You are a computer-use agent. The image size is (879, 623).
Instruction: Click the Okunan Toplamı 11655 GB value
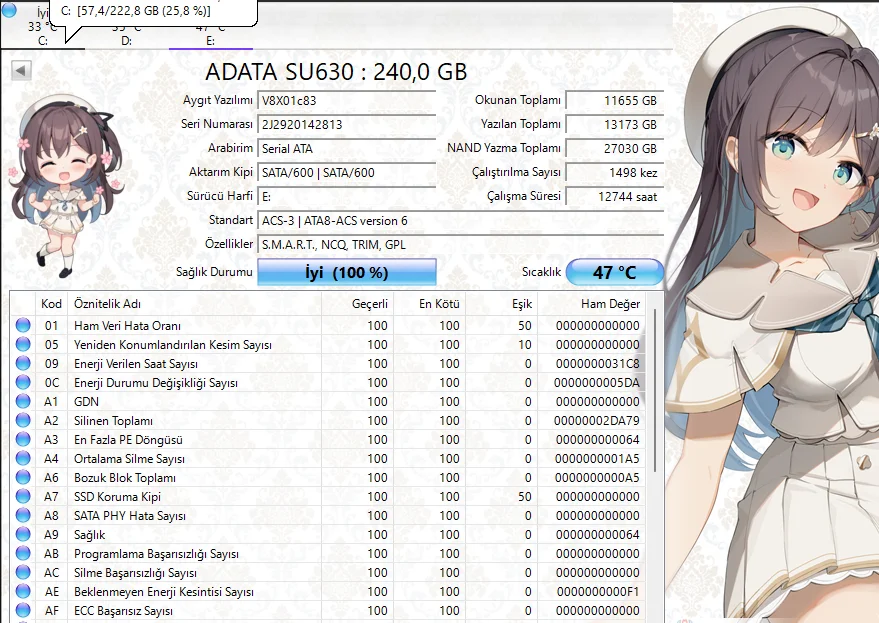click(x=614, y=101)
